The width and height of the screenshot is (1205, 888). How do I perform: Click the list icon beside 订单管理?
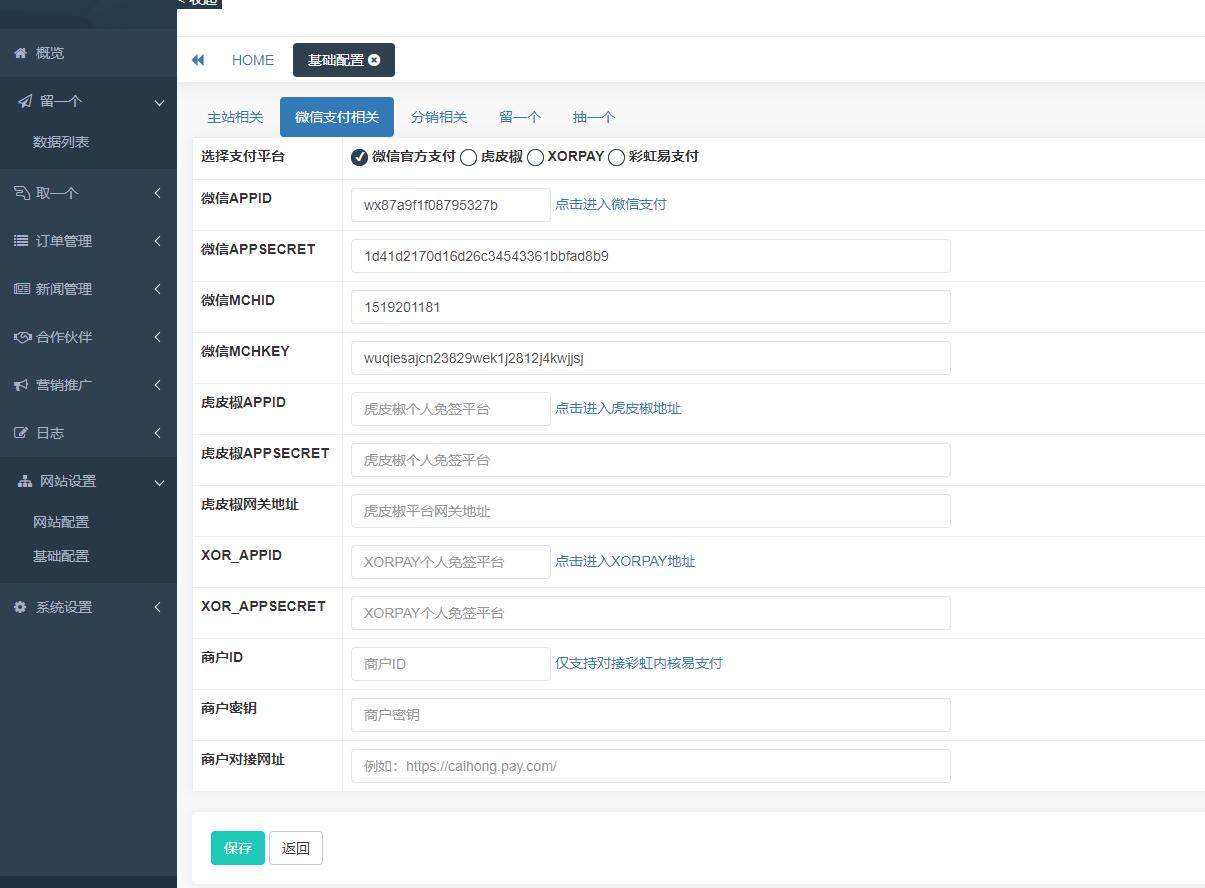tap(20, 241)
